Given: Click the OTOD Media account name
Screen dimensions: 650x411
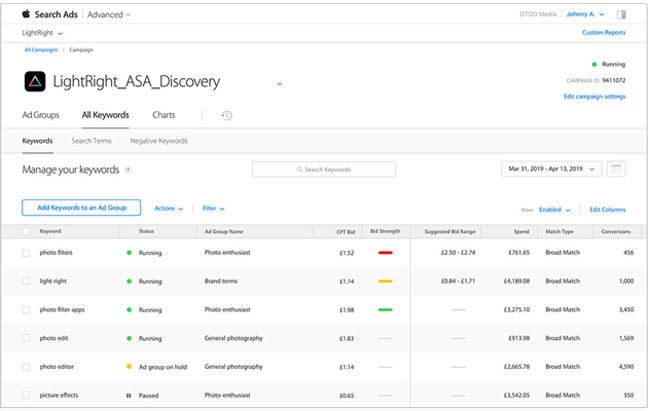Looking at the screenshot, I should [x=538, y=14].
